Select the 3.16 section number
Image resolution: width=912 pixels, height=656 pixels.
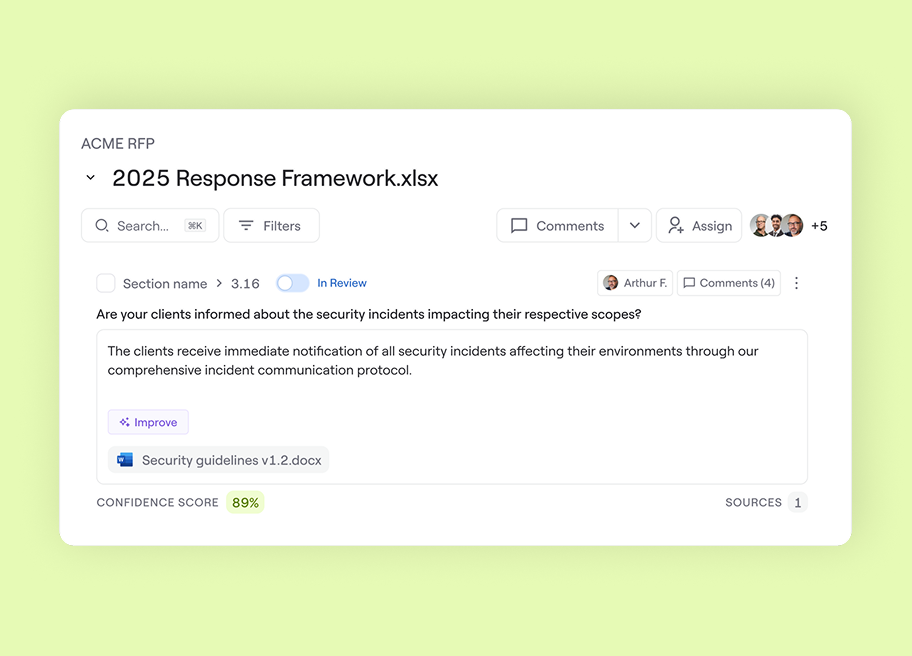coord(245,283)
